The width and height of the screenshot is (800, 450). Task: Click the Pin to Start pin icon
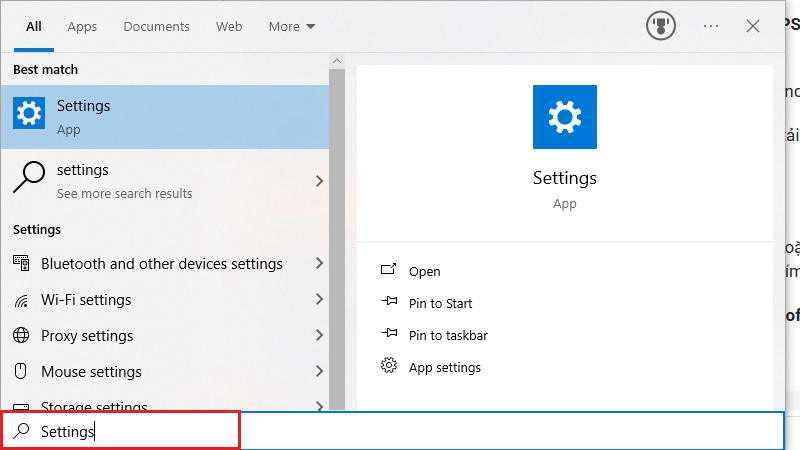[389, 301]
